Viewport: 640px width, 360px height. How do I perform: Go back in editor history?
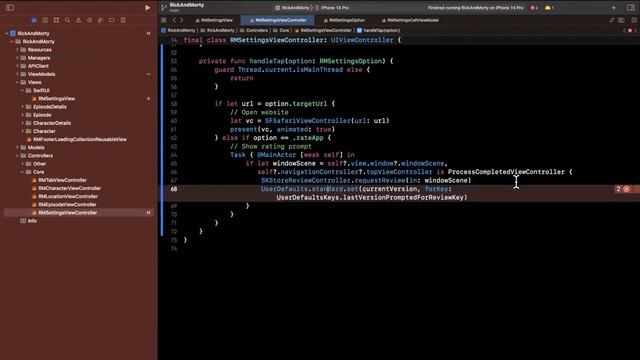pos(174,20)
